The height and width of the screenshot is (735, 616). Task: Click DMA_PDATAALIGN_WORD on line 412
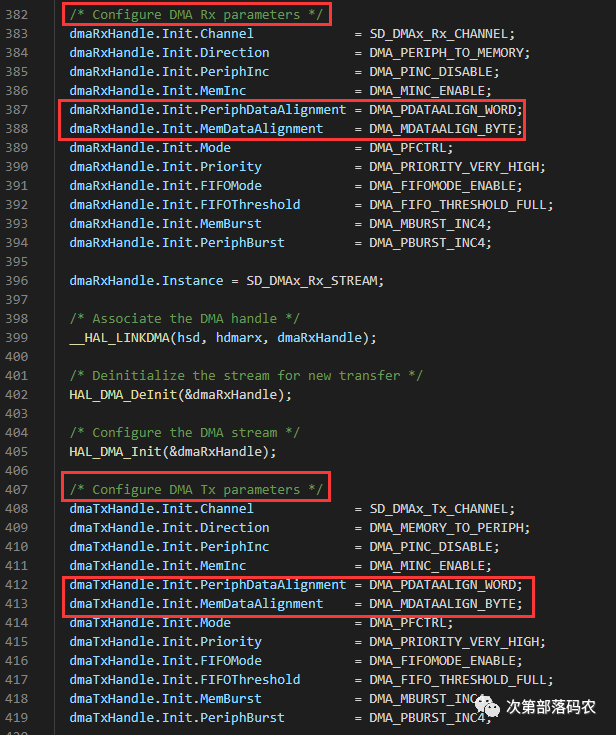tap(443, 585)
